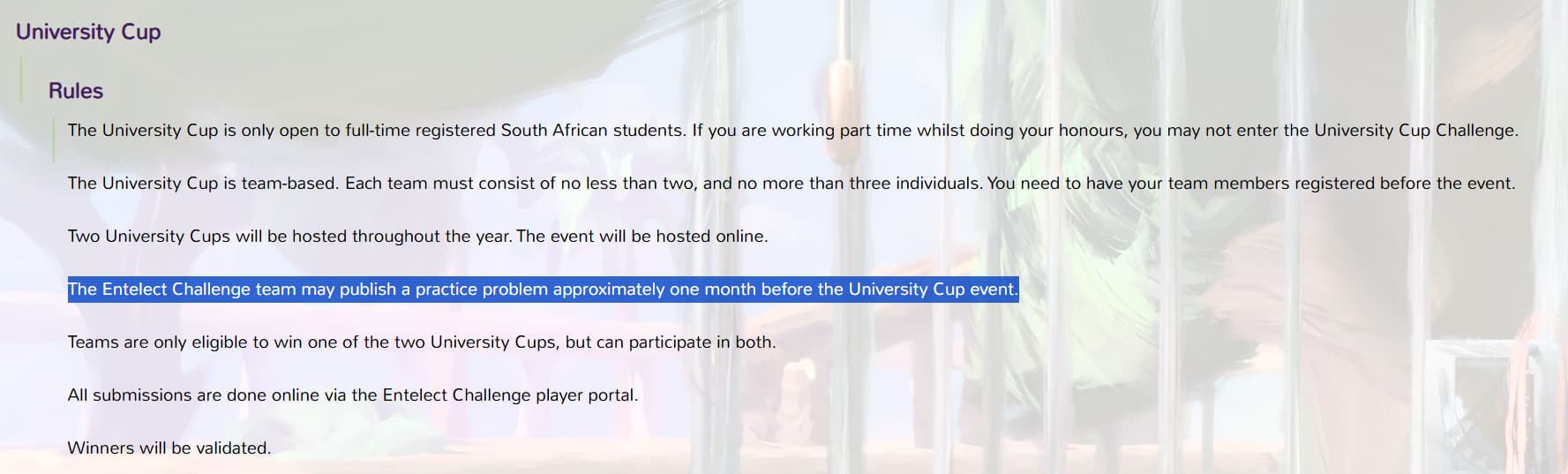Click the 'All submissions are done online' line
1568x474 pixels.
[353, 395]
